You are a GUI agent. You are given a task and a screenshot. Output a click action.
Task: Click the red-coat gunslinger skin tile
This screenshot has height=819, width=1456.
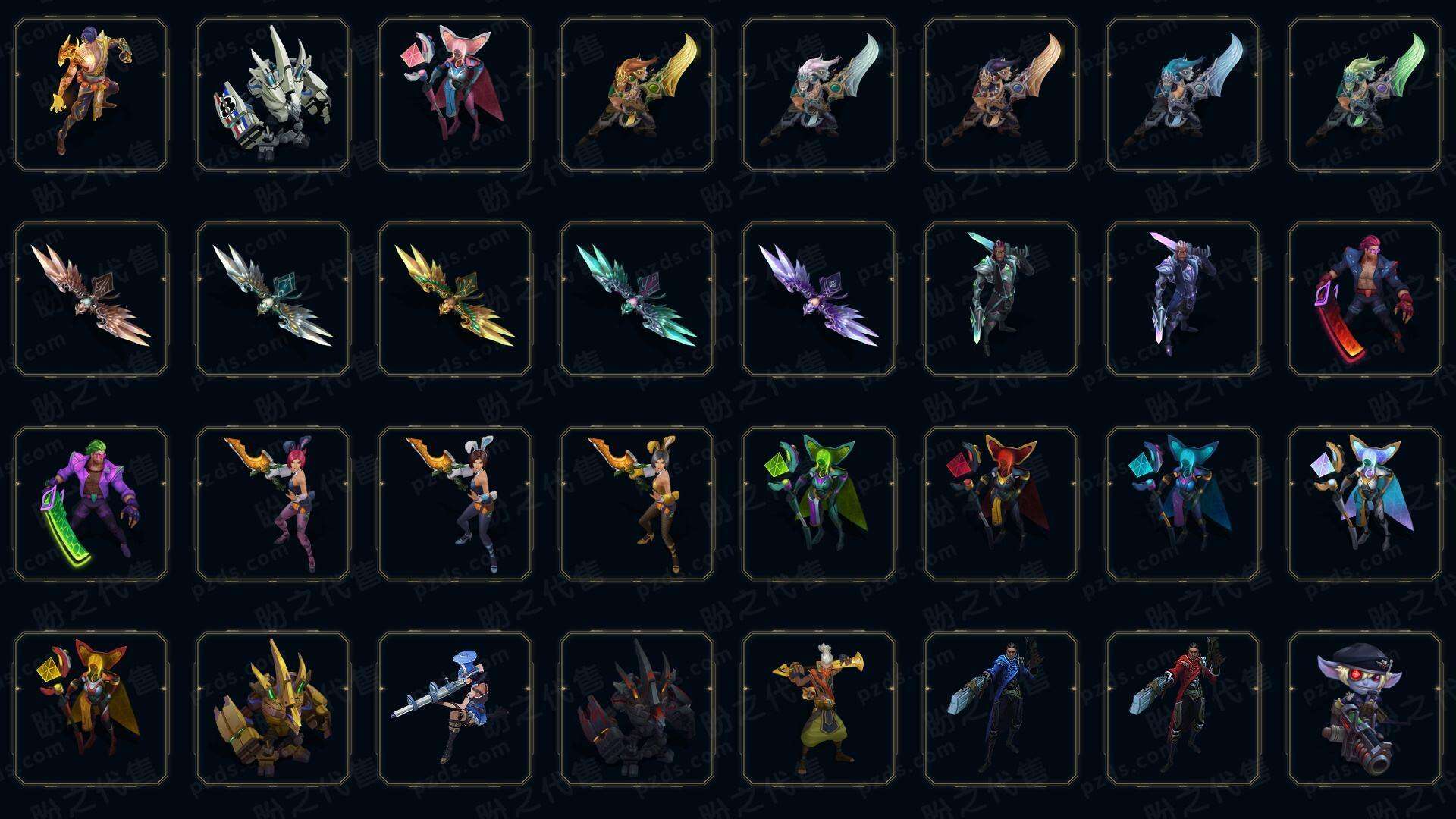coord(1183,708)
